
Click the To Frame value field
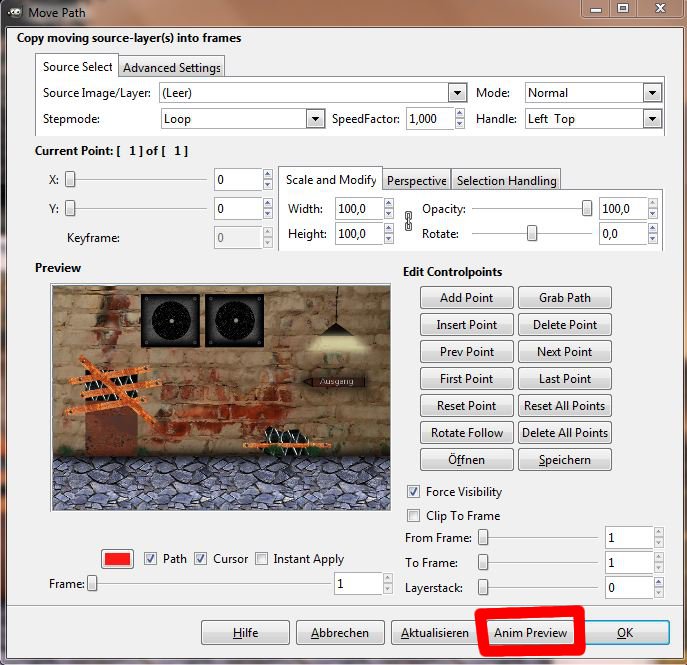pyautogui.click(x=629, y=562)
